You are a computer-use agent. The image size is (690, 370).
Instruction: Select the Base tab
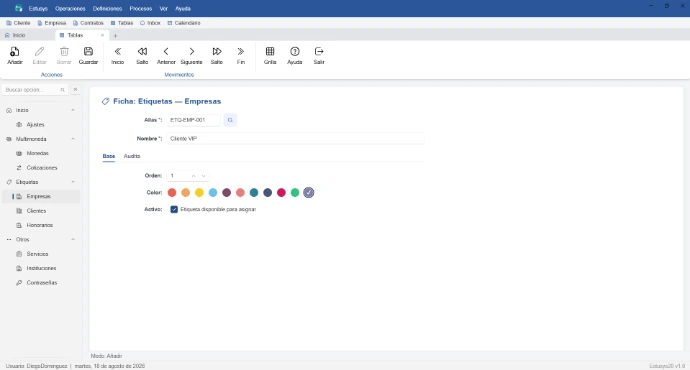click(109, 156)
